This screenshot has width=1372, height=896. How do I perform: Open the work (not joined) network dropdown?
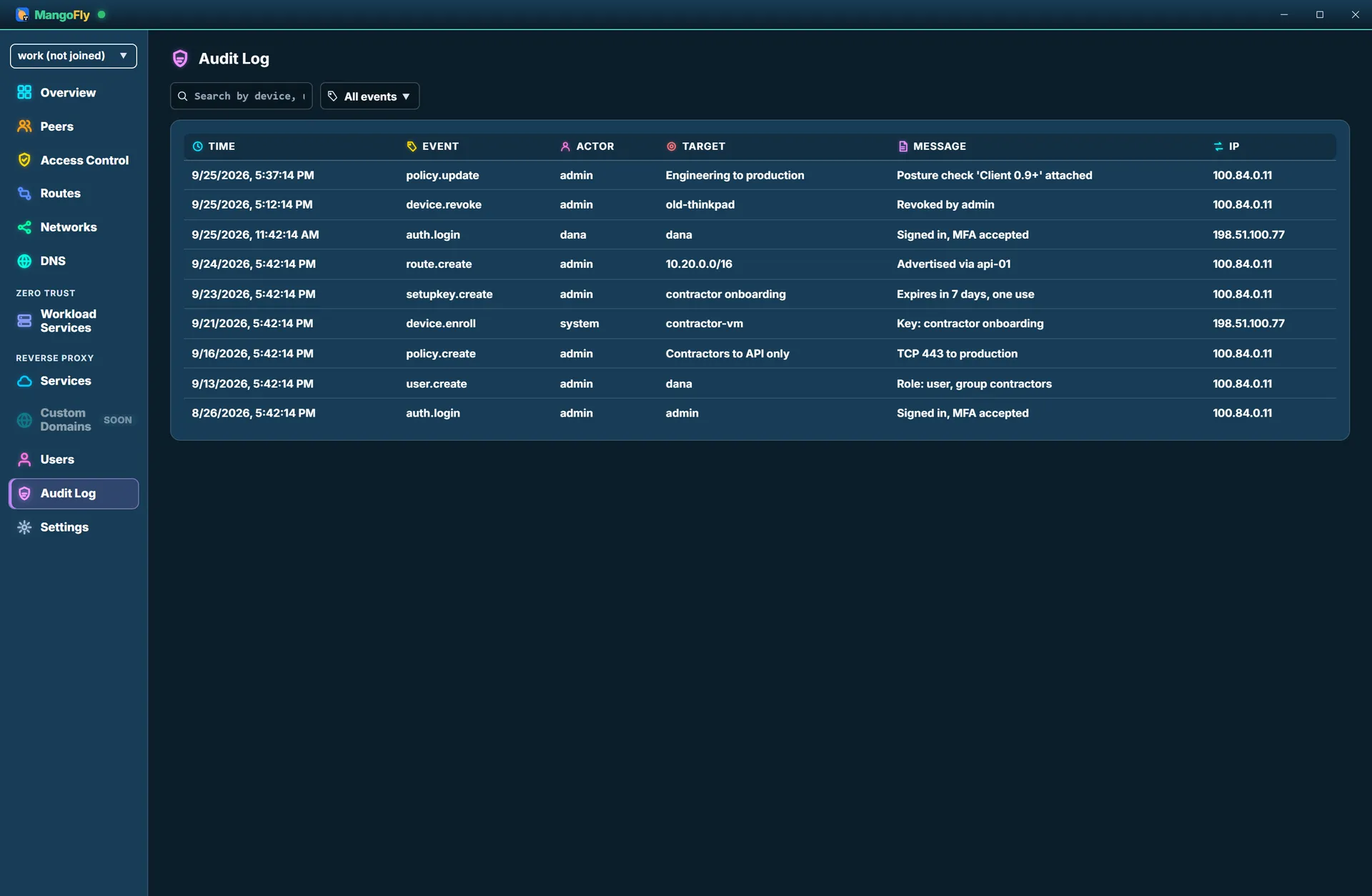pos(74,56)
